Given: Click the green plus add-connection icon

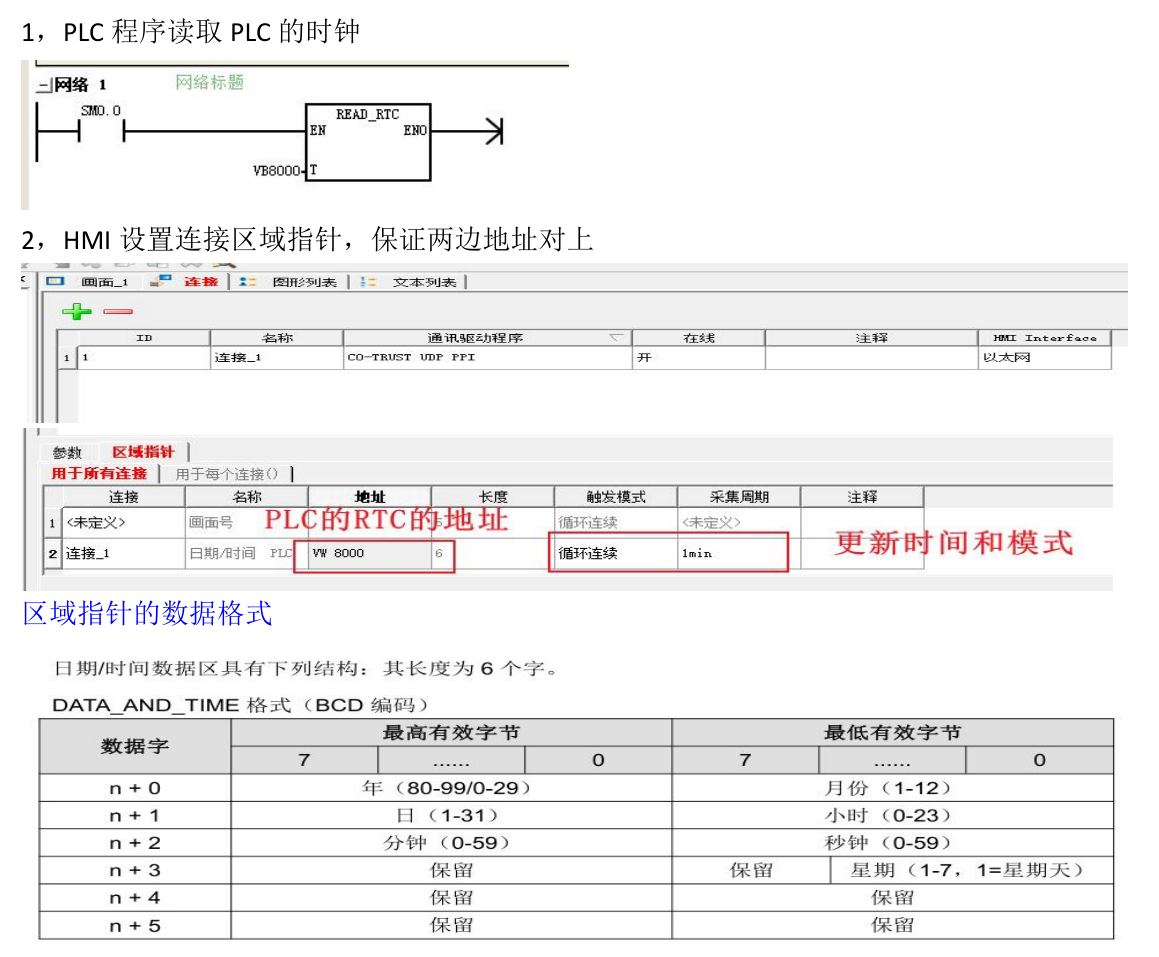Looking at the screenshot, I should coord(77,311).
